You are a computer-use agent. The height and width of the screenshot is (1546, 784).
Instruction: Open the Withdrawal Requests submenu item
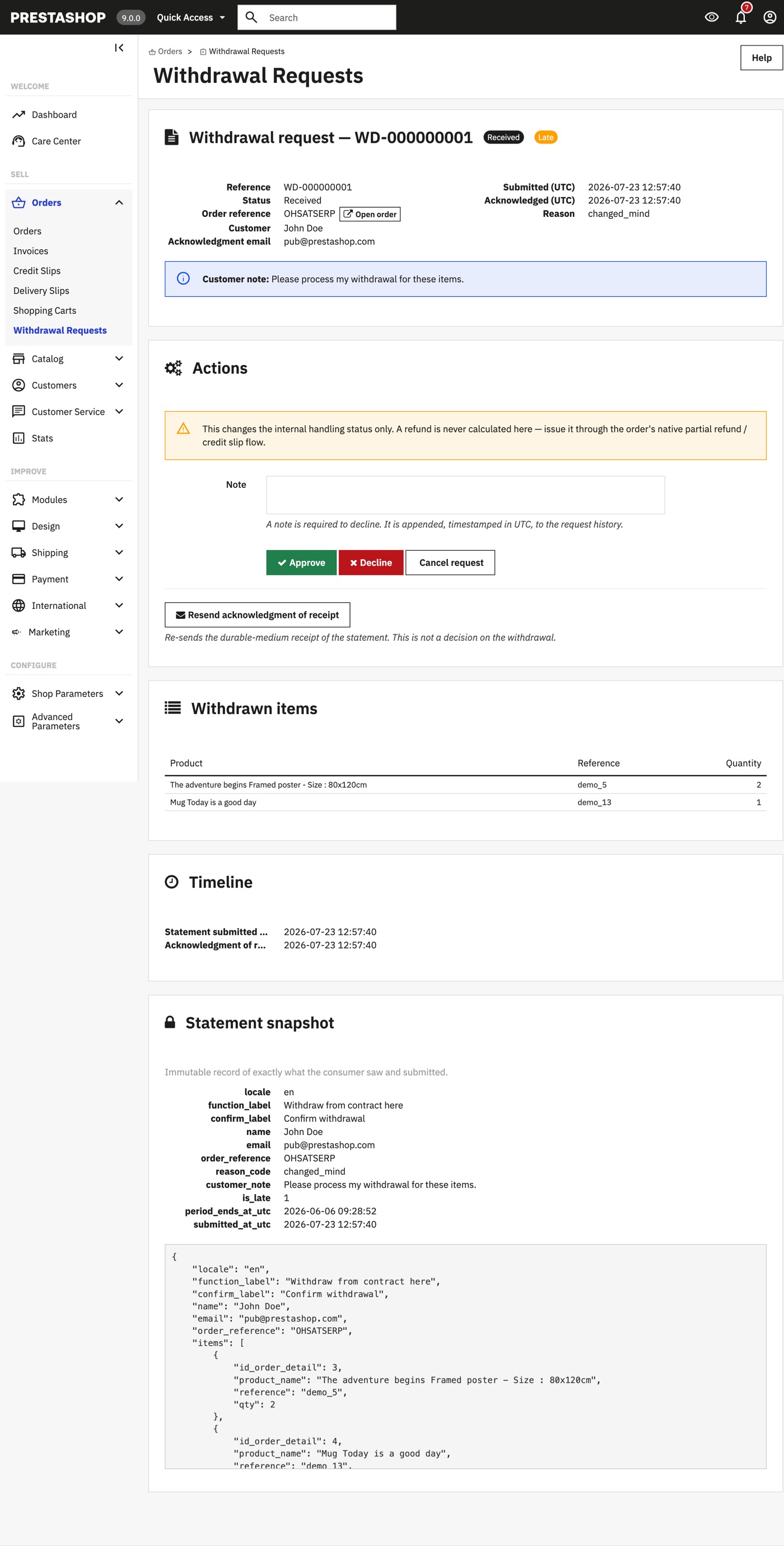point(60,330)
